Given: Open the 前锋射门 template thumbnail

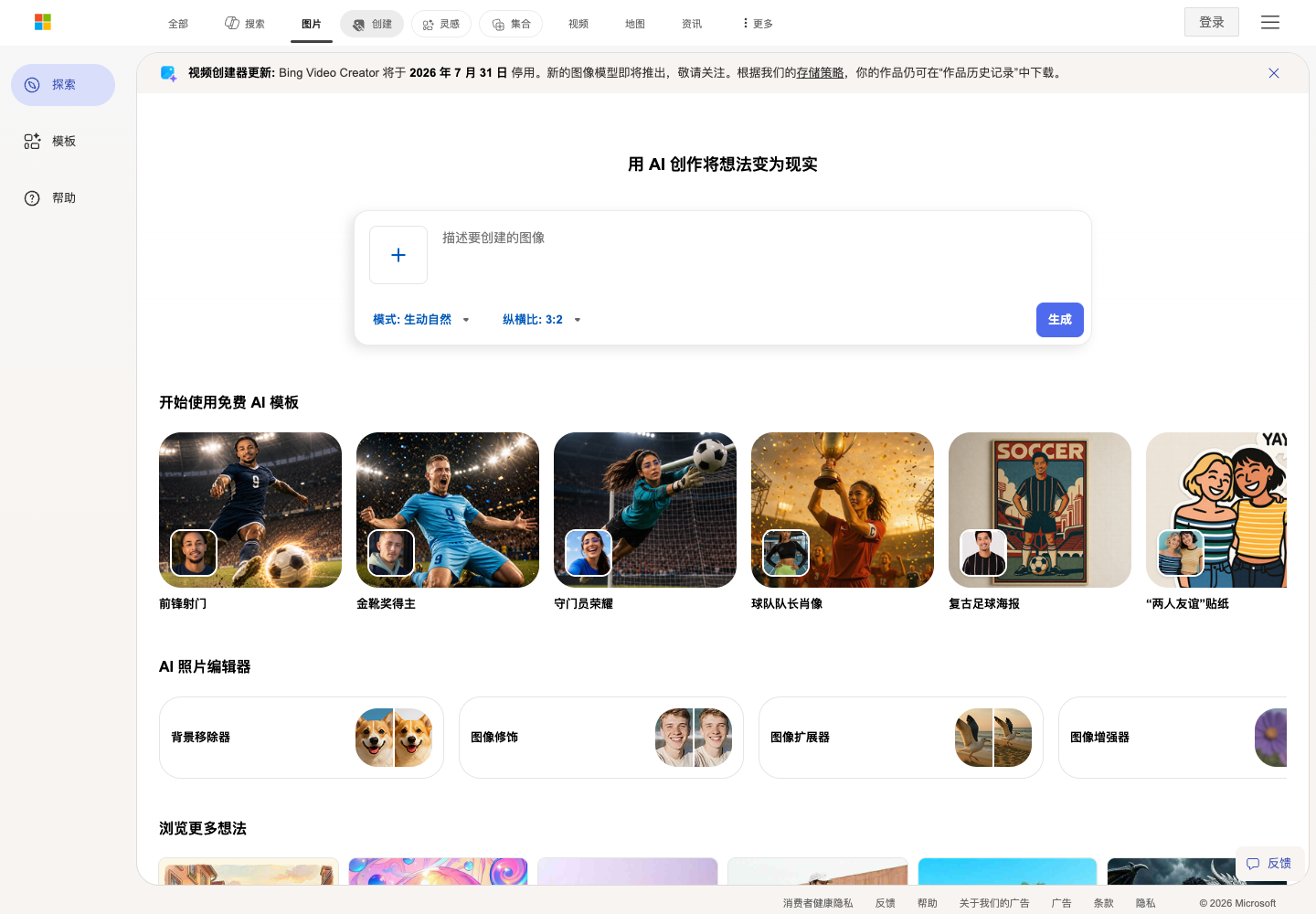Looking at the screenshot, I should click(250, 510).
